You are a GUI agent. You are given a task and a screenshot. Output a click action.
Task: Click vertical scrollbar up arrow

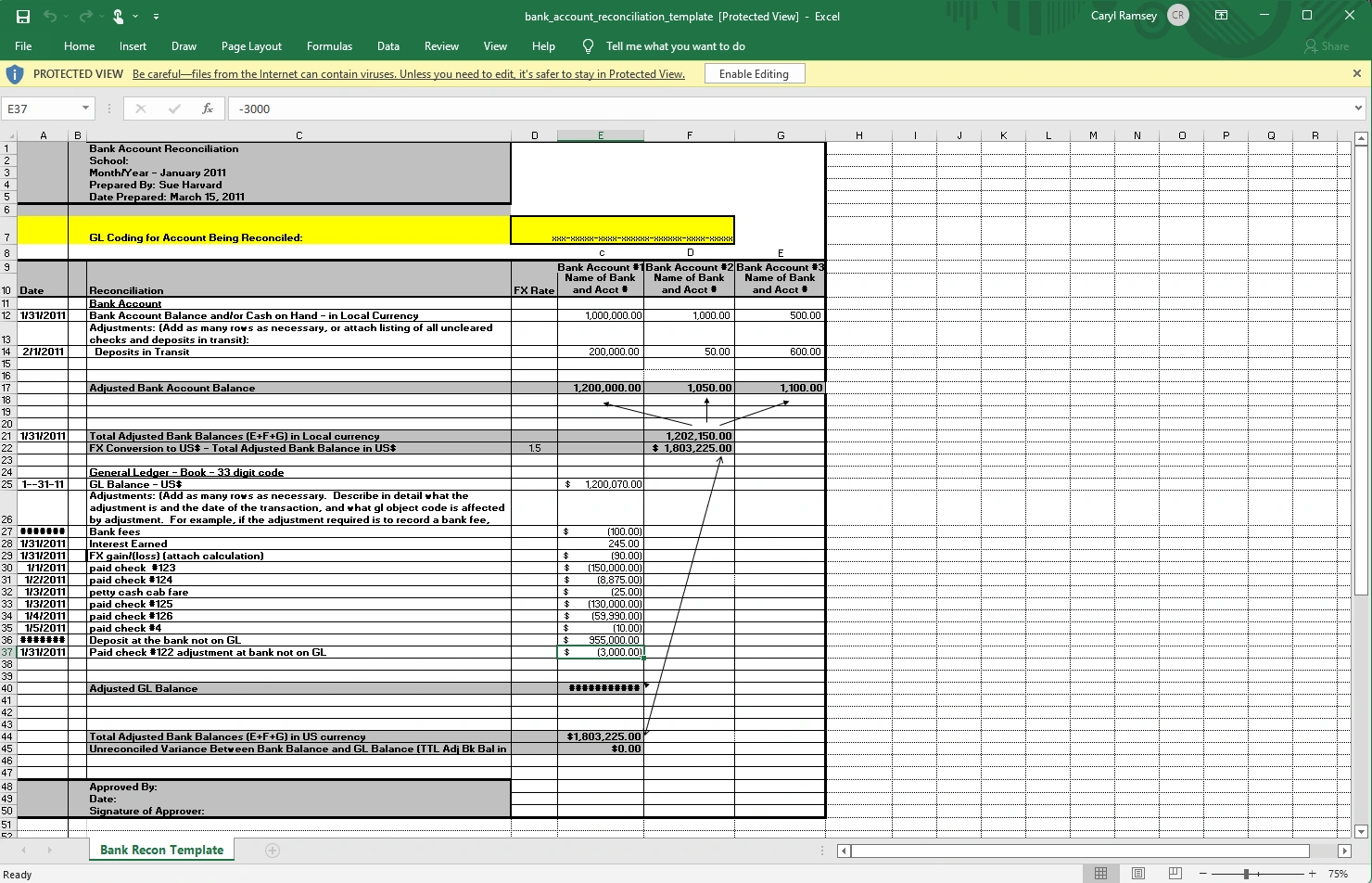coord(1361,138)
